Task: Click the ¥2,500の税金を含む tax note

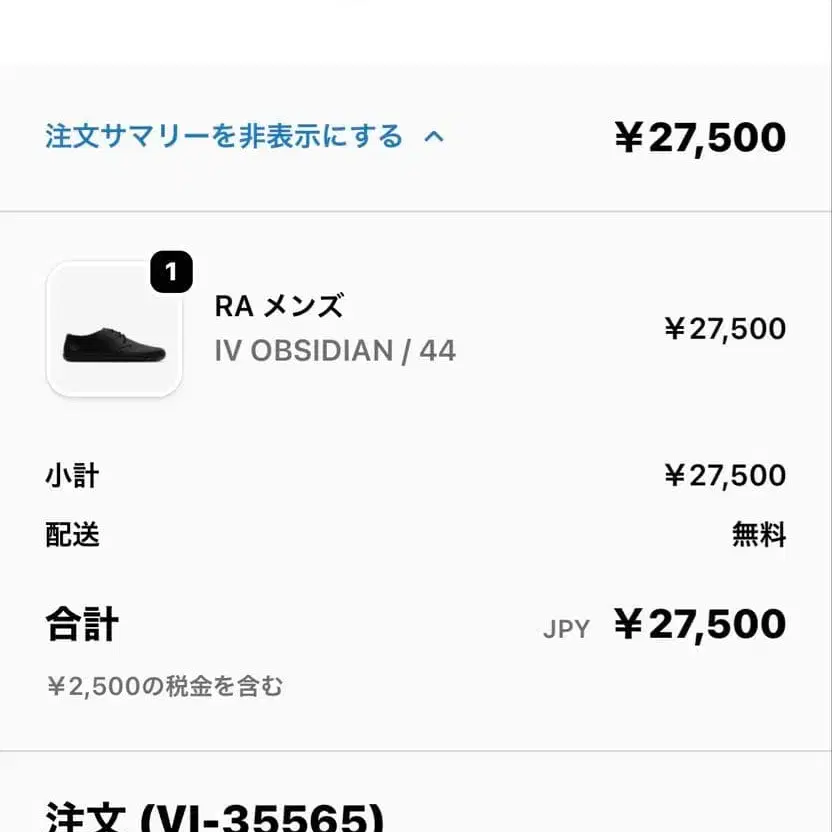Action: click(165, 686)
